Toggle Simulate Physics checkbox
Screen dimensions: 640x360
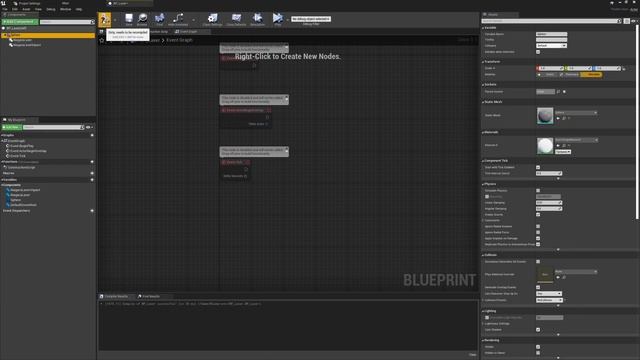tap(538, 191)
